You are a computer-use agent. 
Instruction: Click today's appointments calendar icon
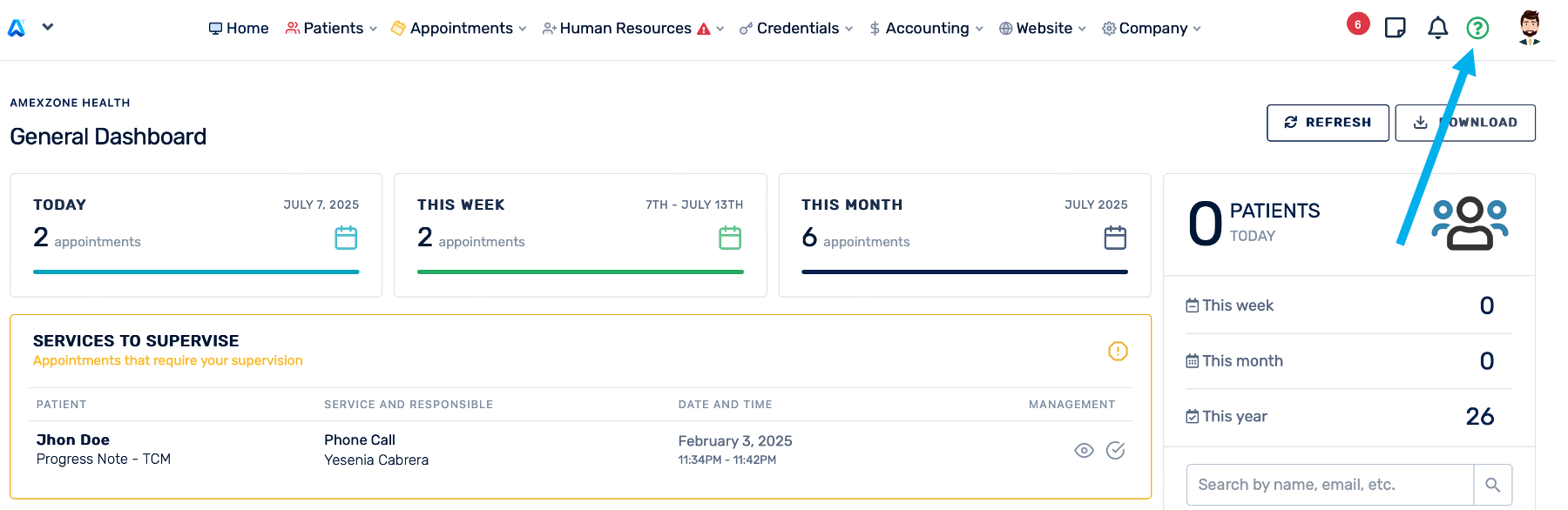pyautogui.click(x=346, y=238)
